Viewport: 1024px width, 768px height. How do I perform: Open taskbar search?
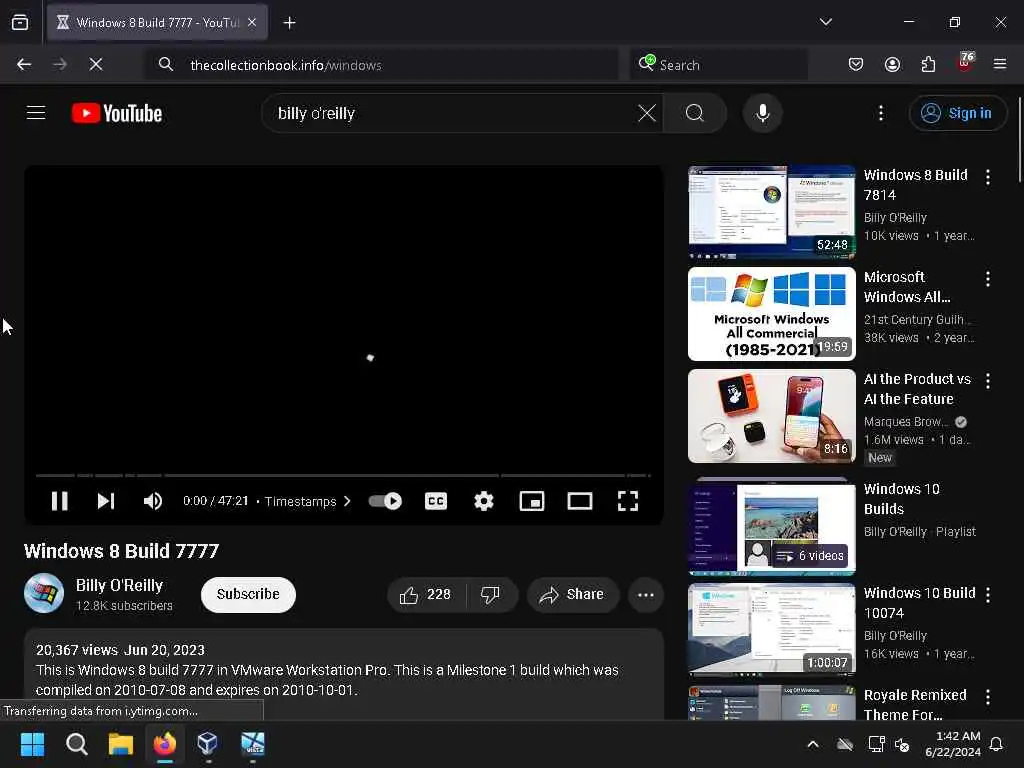[x=76, y=743]
